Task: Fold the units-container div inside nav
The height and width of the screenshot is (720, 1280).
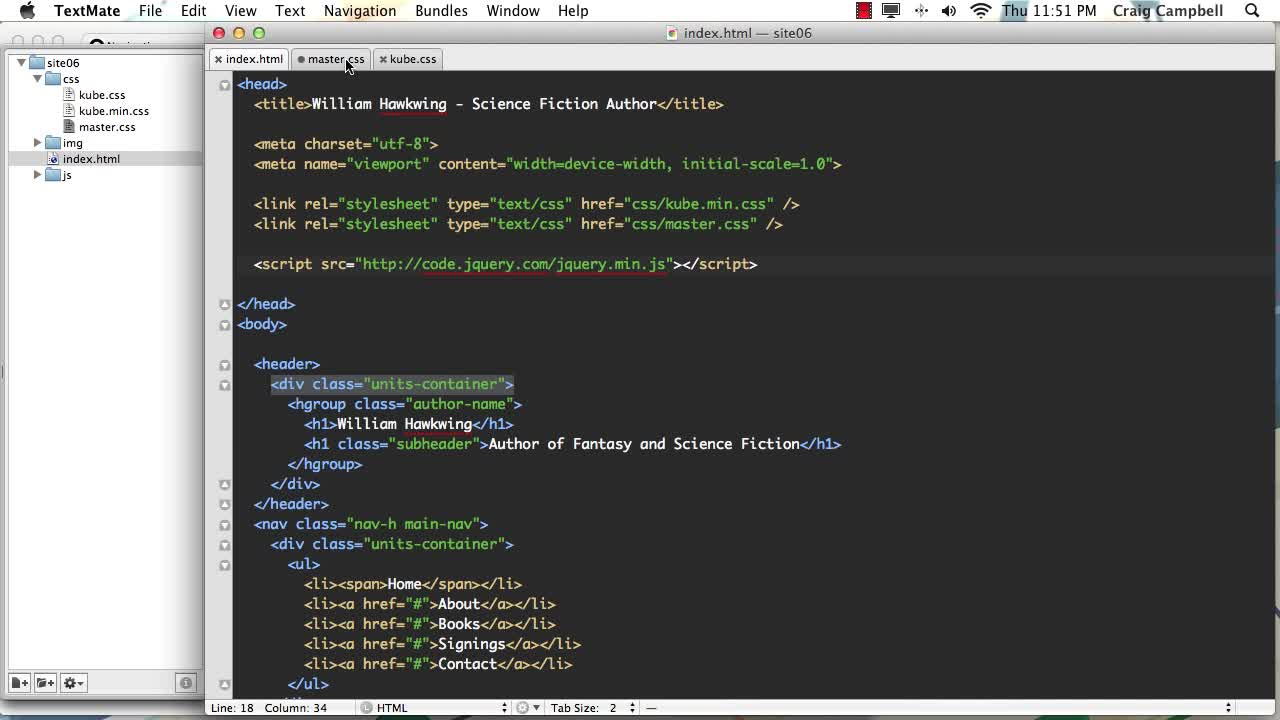Action: 225,545
